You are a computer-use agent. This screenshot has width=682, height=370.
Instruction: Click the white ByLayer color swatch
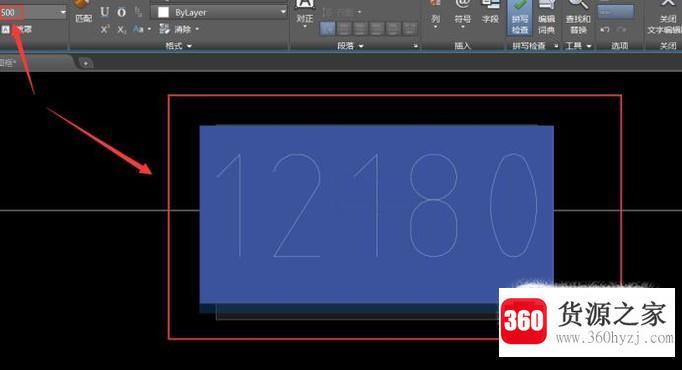point(163,13)
